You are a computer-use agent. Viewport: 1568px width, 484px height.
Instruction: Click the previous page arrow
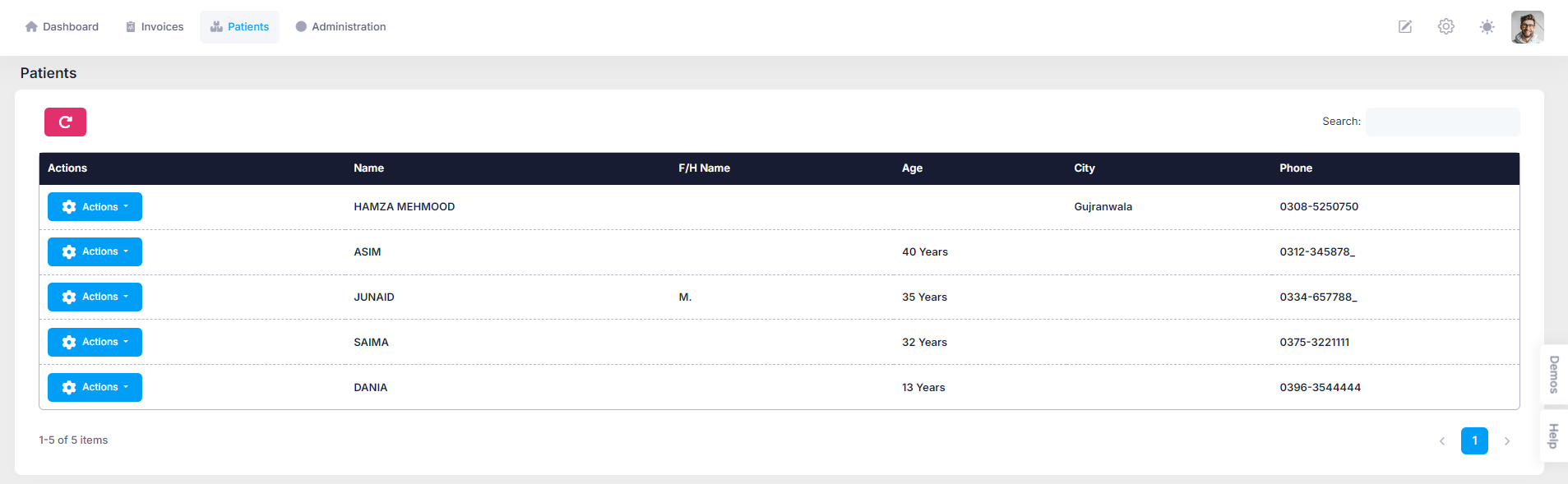click(x=1442, y=441)
